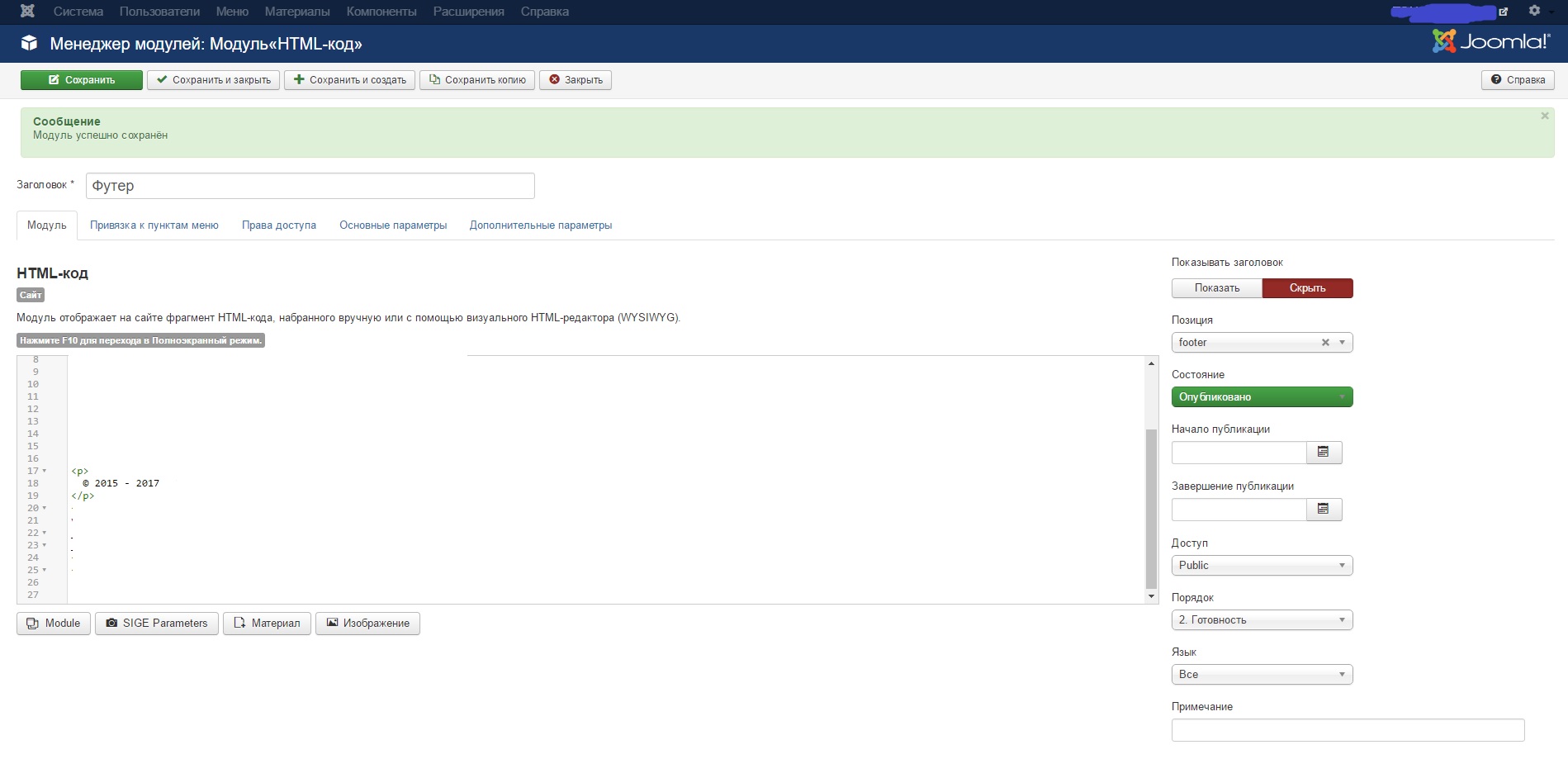Click Сохранить и создать
Image resolution: width=1568 pixels, height=778 pixels.
coord(350,80)
